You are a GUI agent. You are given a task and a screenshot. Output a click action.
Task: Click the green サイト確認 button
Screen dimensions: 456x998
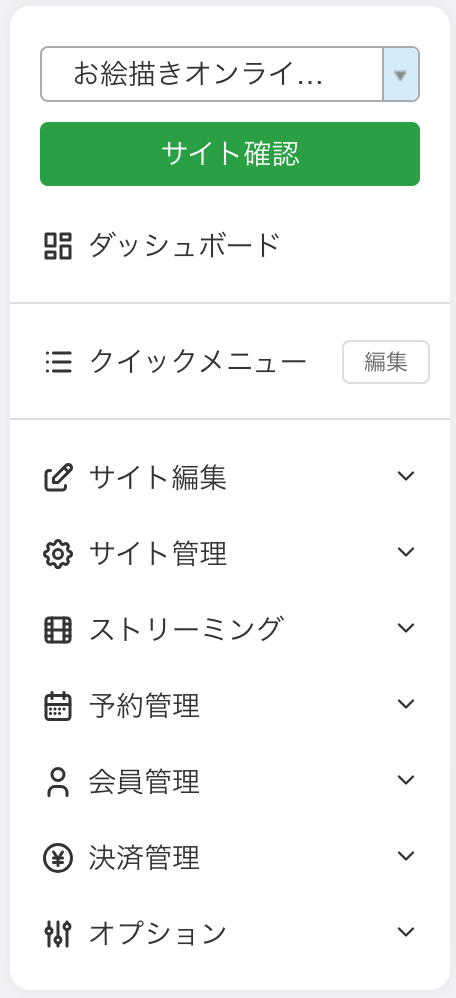pyautogui.click(x=230, y=154)
